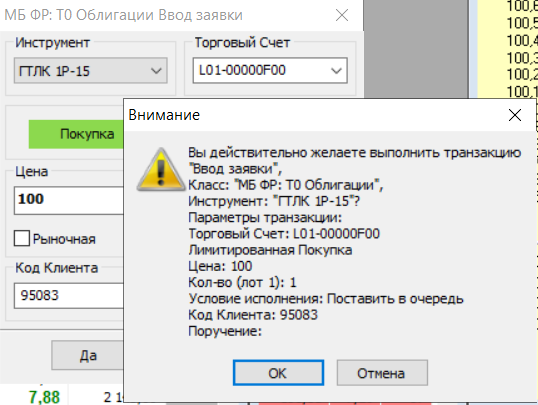Click into the Цена field showing 100
Screen dimensions: 538x405
pyautogui.click(x=69, y=200)
